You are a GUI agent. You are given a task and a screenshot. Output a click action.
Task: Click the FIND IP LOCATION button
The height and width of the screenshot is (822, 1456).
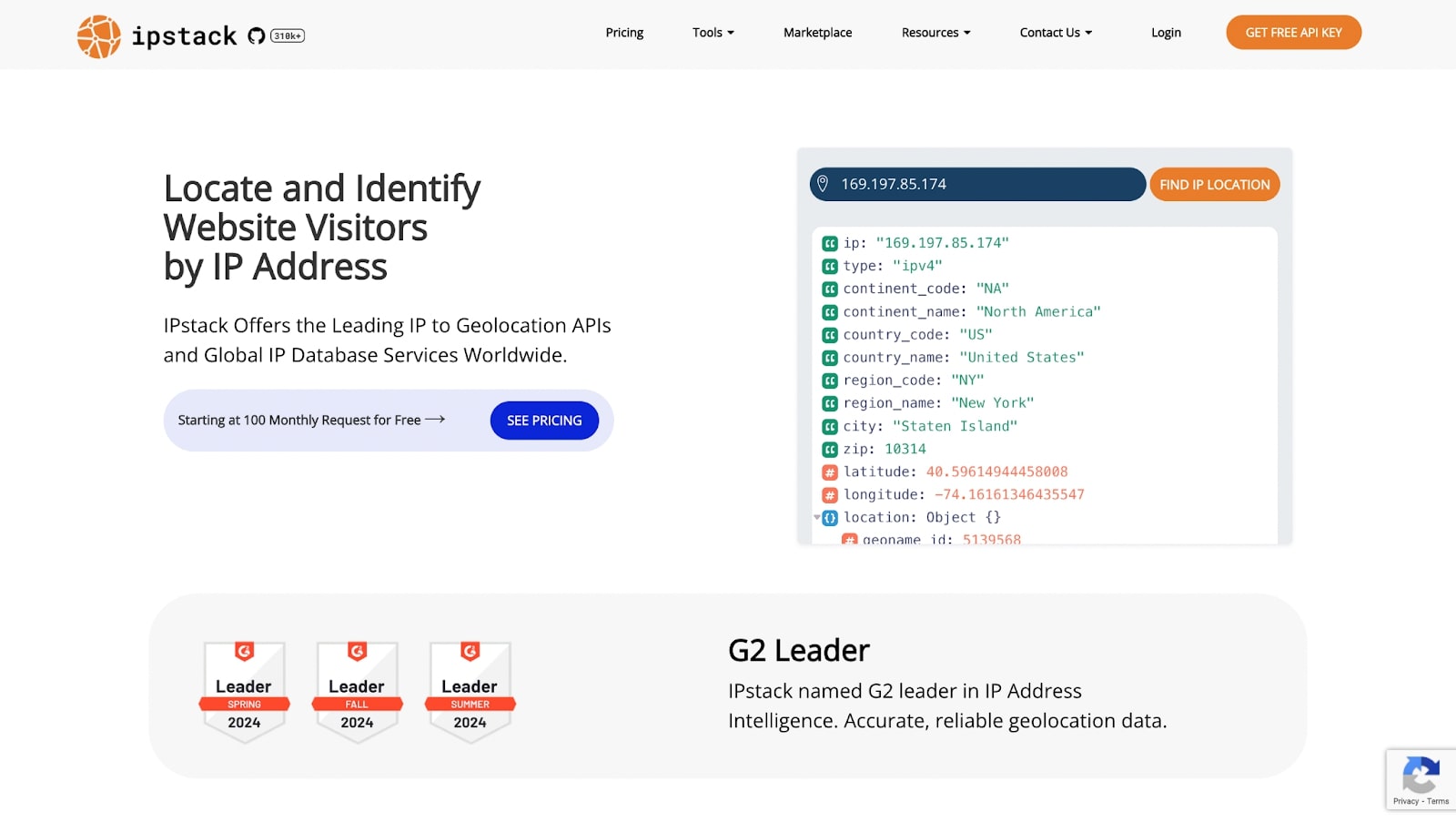[1215, 185]
